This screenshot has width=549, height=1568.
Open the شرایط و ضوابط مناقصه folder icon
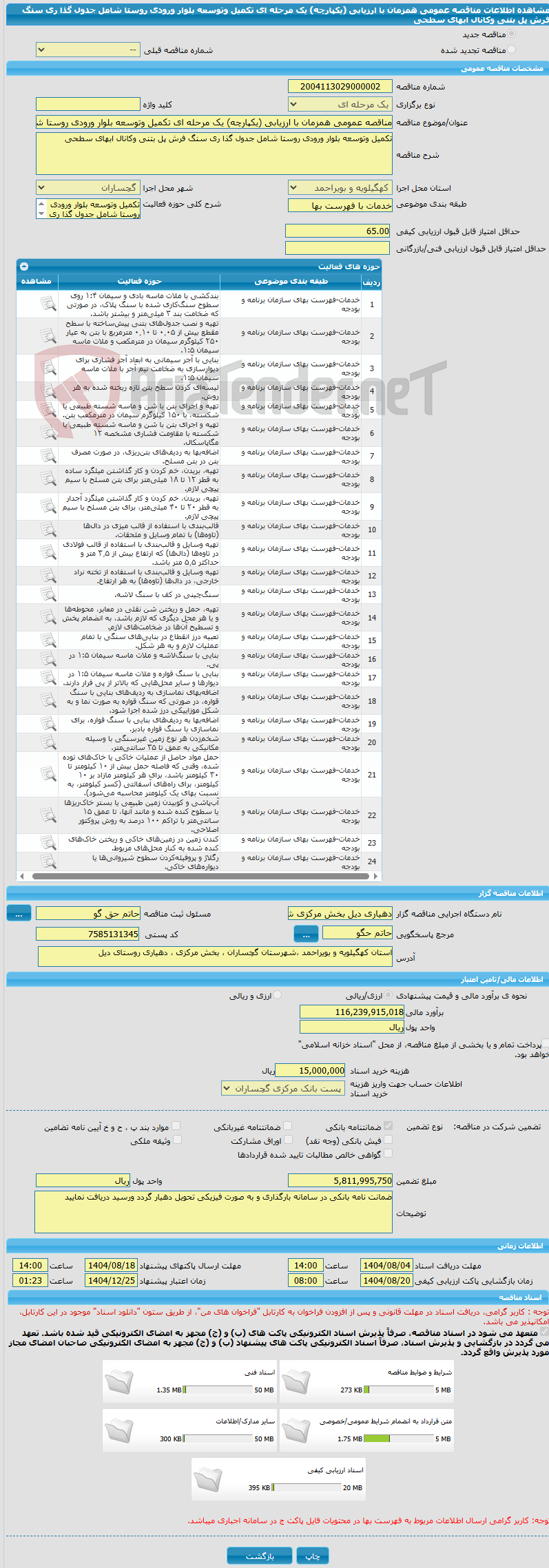(296, 1383)
